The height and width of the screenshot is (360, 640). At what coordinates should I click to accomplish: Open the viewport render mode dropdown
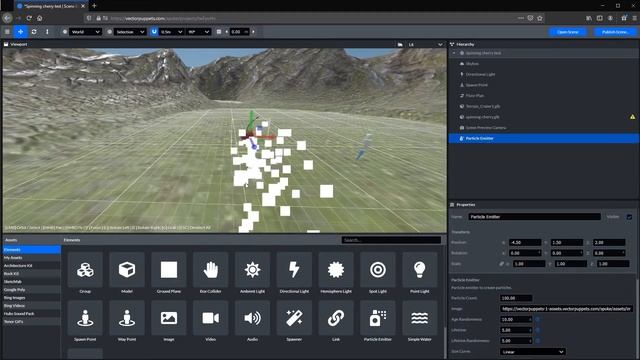(x=425, y=44)
